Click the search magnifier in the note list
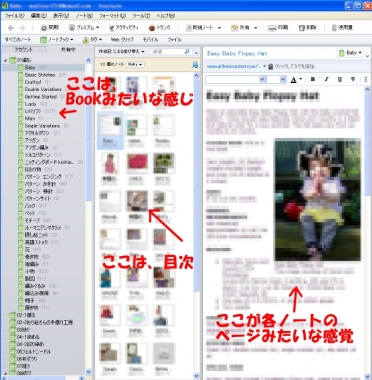Image resolution: width=372 pixels, height=380 pixels. (187, 52)
